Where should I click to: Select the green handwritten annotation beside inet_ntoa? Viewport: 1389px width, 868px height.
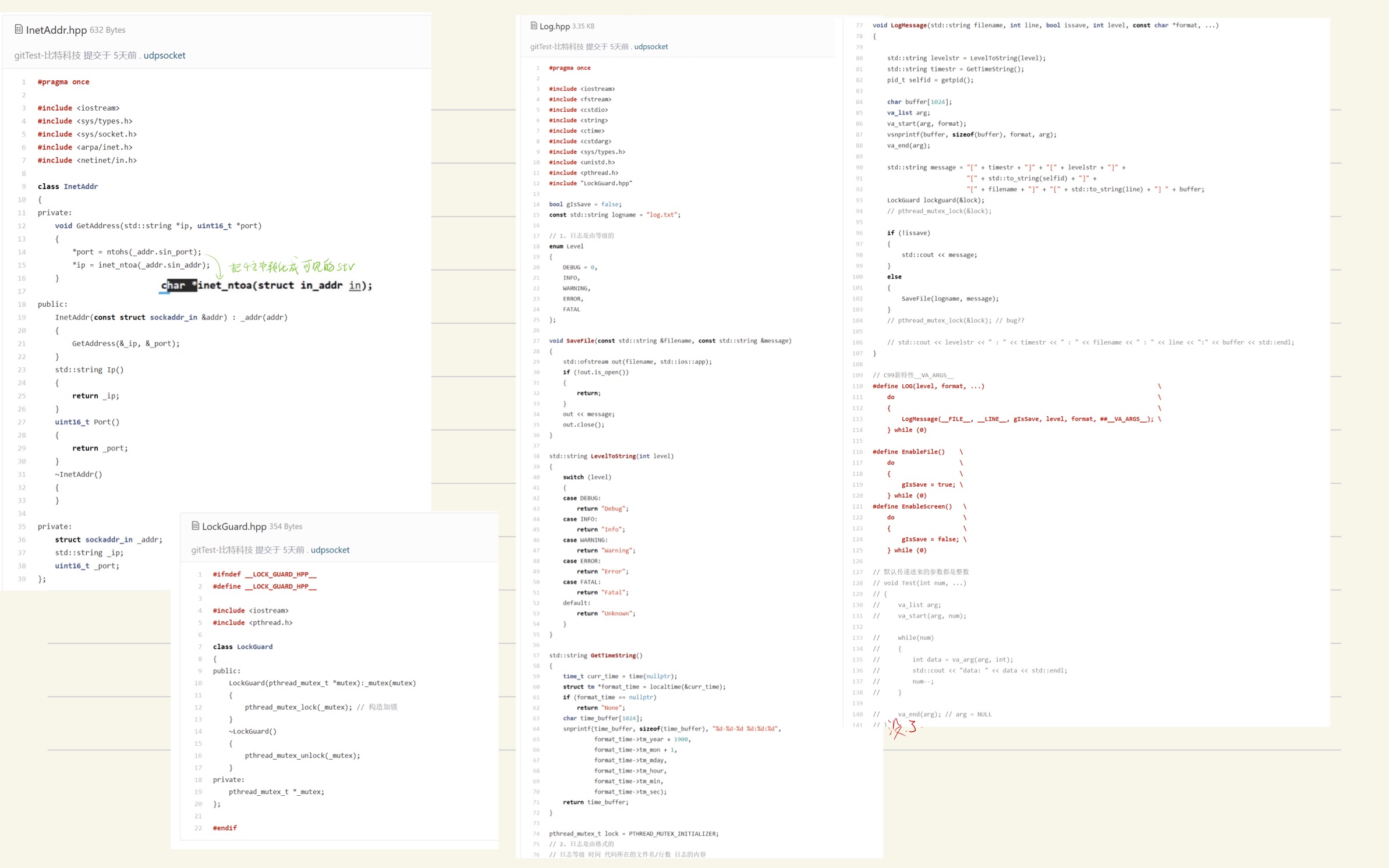tap(291, 267)
